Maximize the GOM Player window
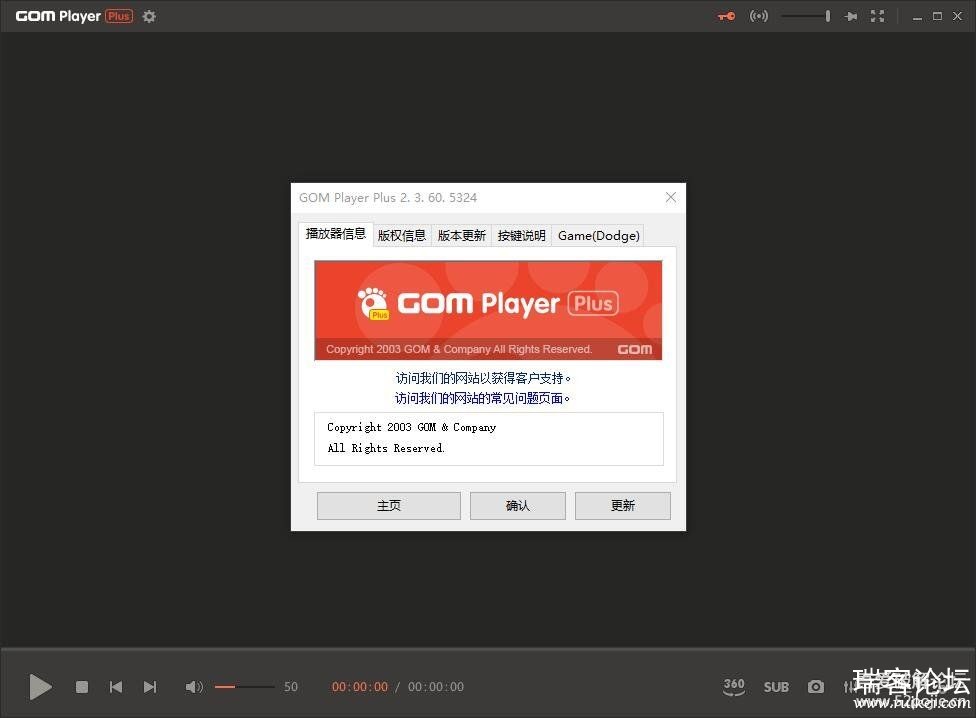 [937, 16]
